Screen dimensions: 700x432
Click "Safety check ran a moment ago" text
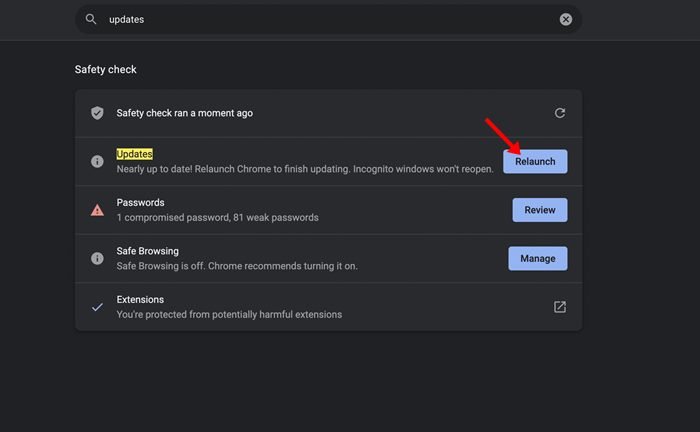184,113
